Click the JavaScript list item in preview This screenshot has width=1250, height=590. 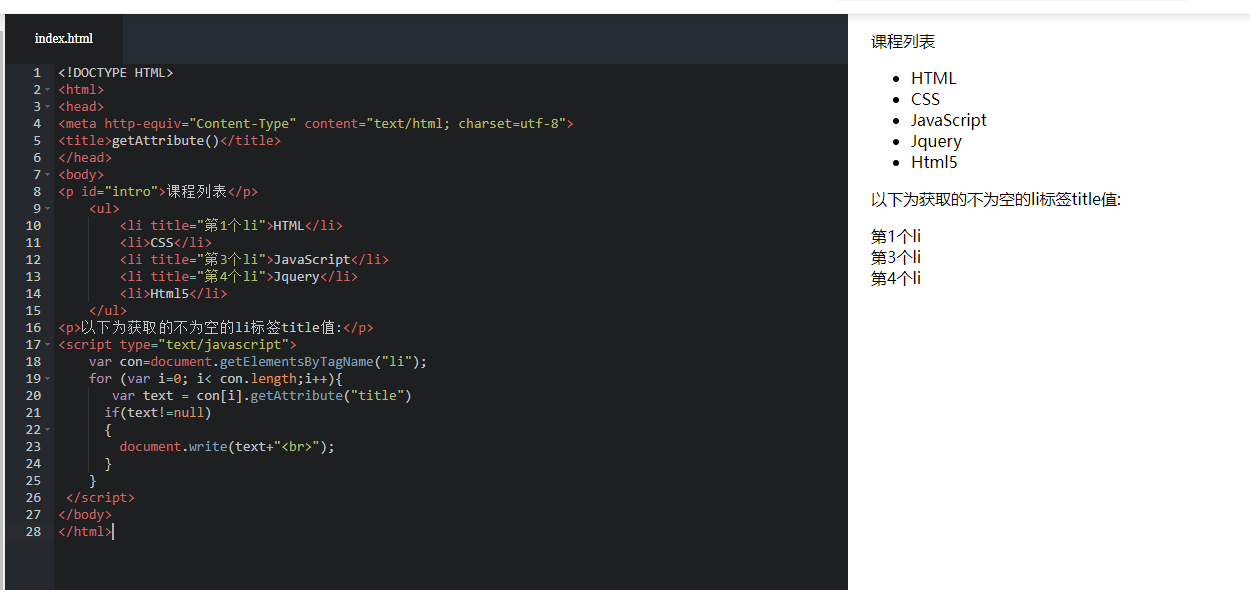click(948, 120)
